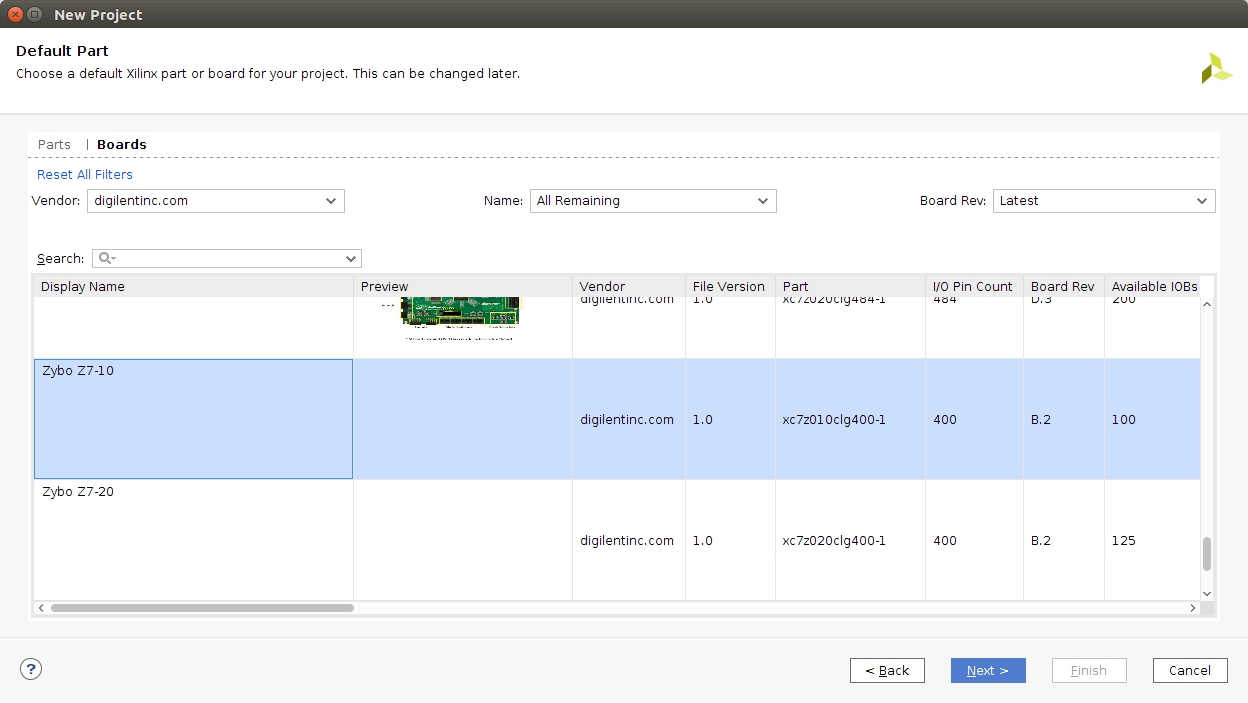
Task: Click the vertical scrollbar thumb of the table
Action: tap(1207, 553)
